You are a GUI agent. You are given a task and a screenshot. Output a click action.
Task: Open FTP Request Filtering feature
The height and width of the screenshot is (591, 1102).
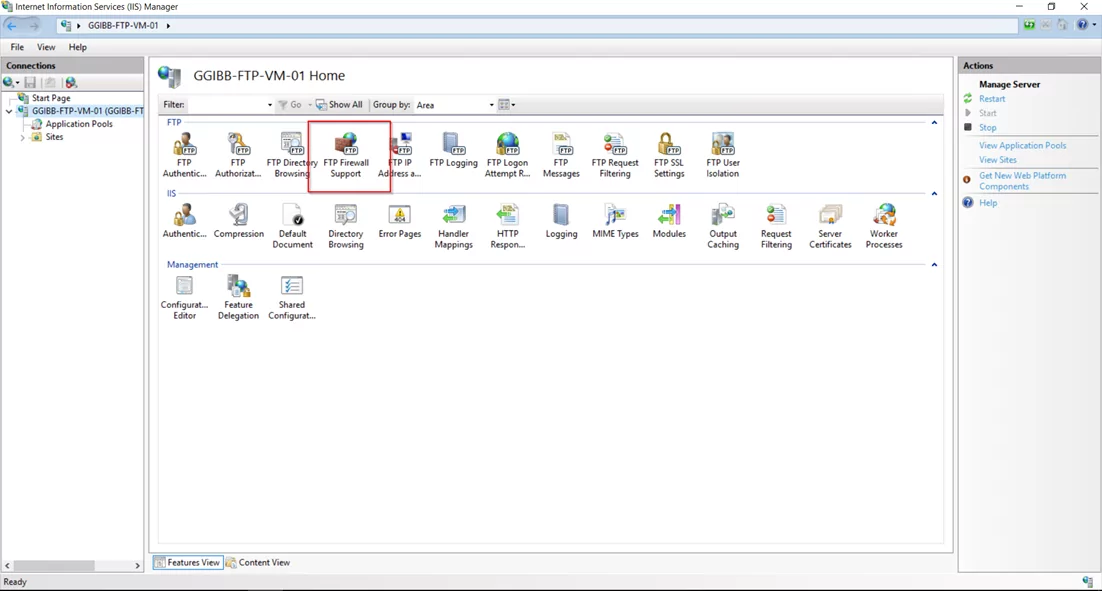point(615,155)
